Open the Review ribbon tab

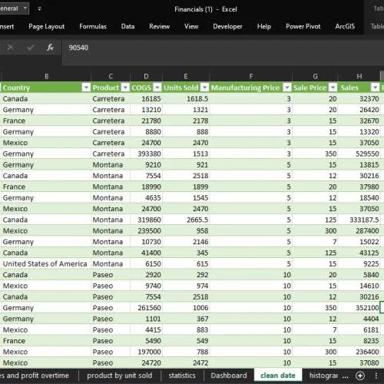point(159,27)
